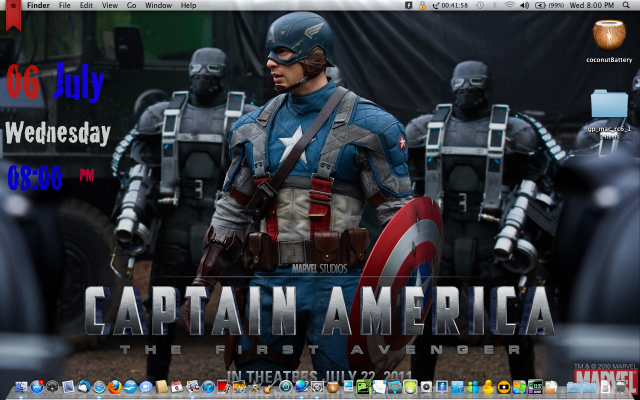Open the Window menu
This screenshot has height=400, width=640.
(x=157, y=6)
